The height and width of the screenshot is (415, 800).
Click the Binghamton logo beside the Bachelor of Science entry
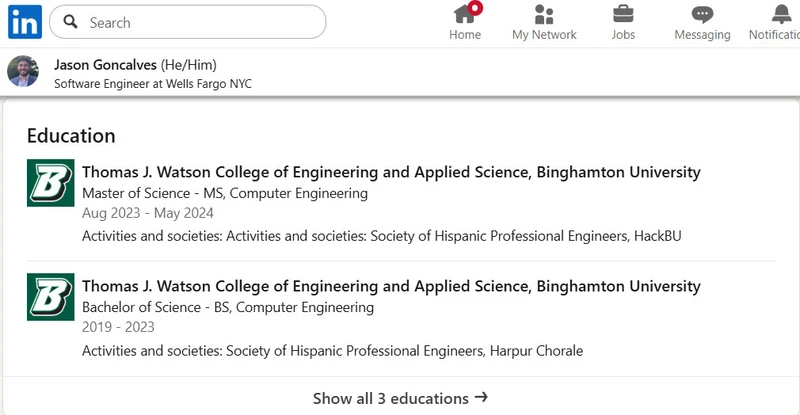[51, 297]
